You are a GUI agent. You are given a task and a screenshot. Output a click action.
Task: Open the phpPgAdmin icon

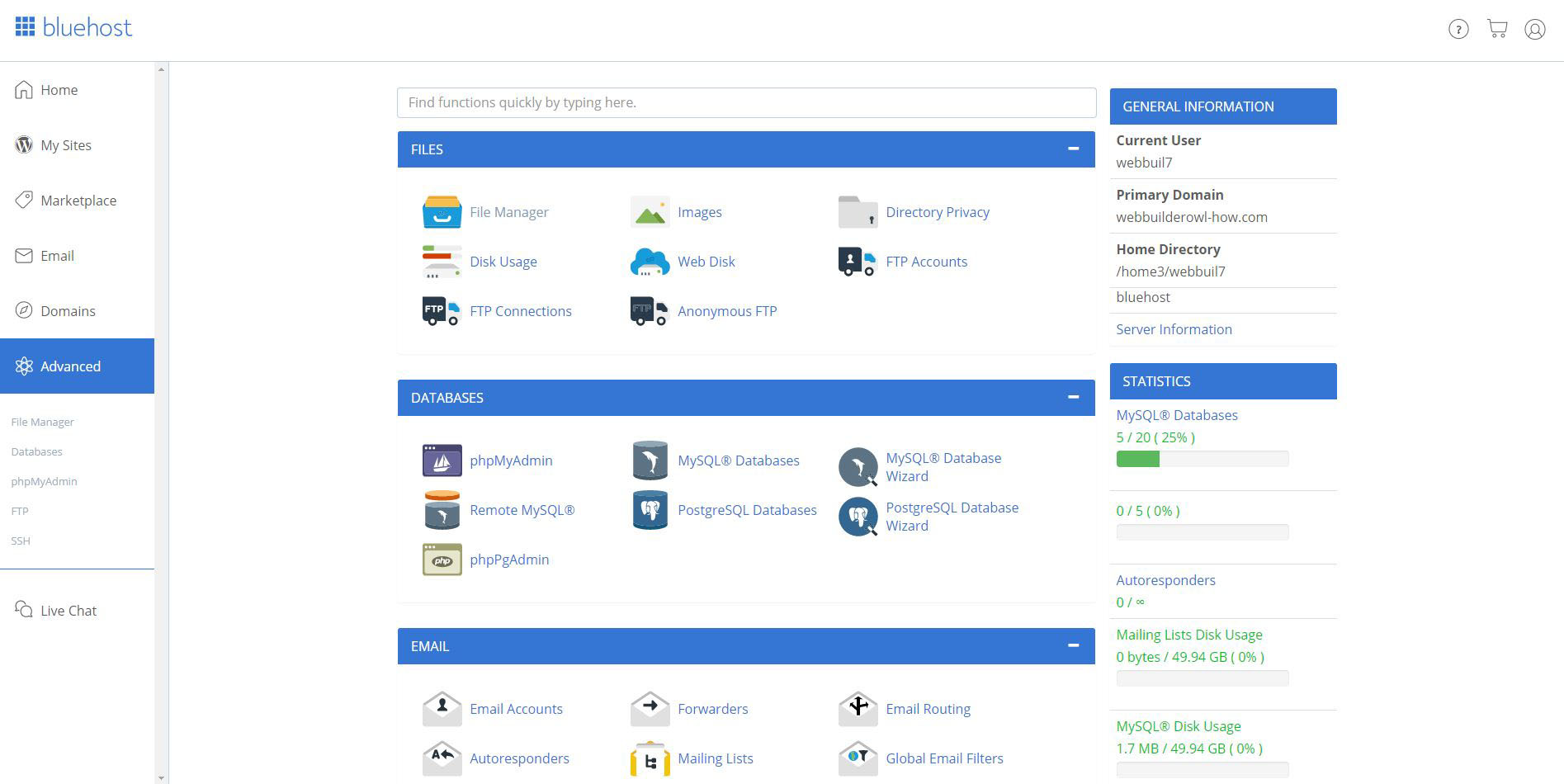click(442, 560)
